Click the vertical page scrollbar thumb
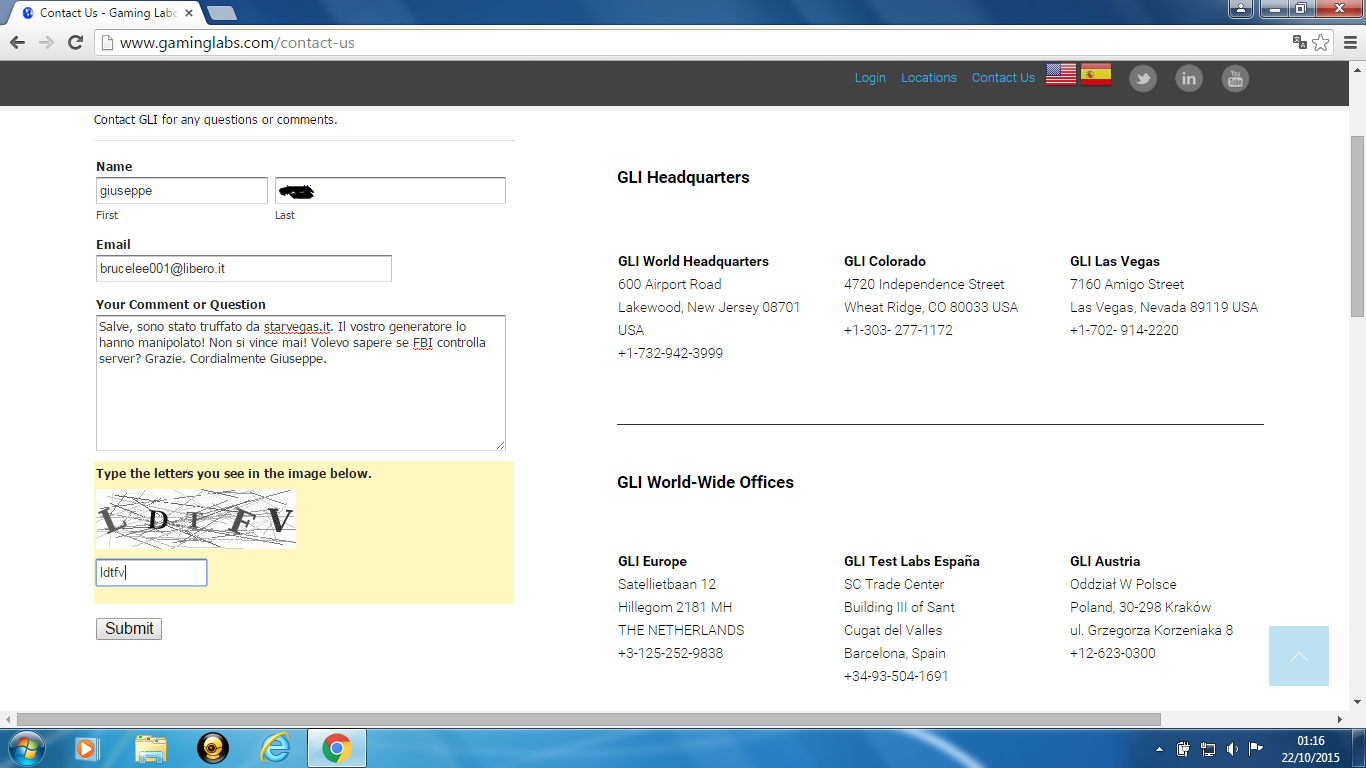This screenshot has width=1366, height=768. [1357, 227]
